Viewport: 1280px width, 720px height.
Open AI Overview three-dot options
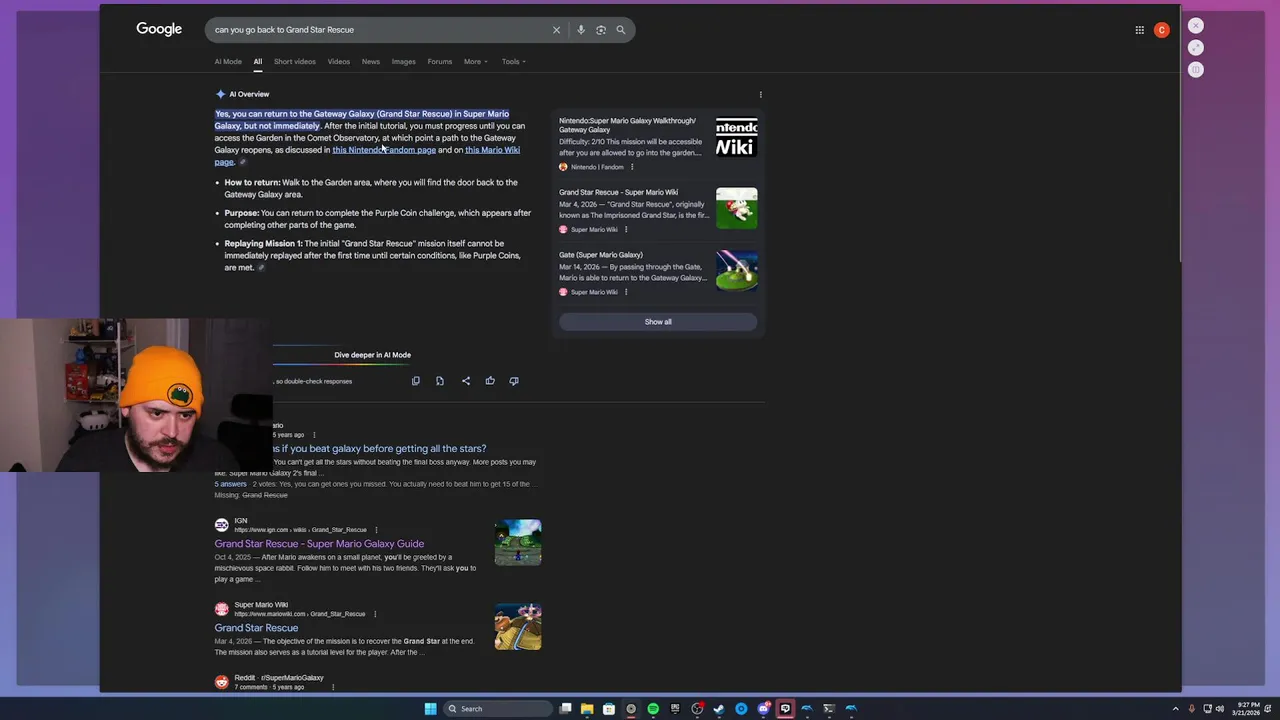tap(760, 95)
